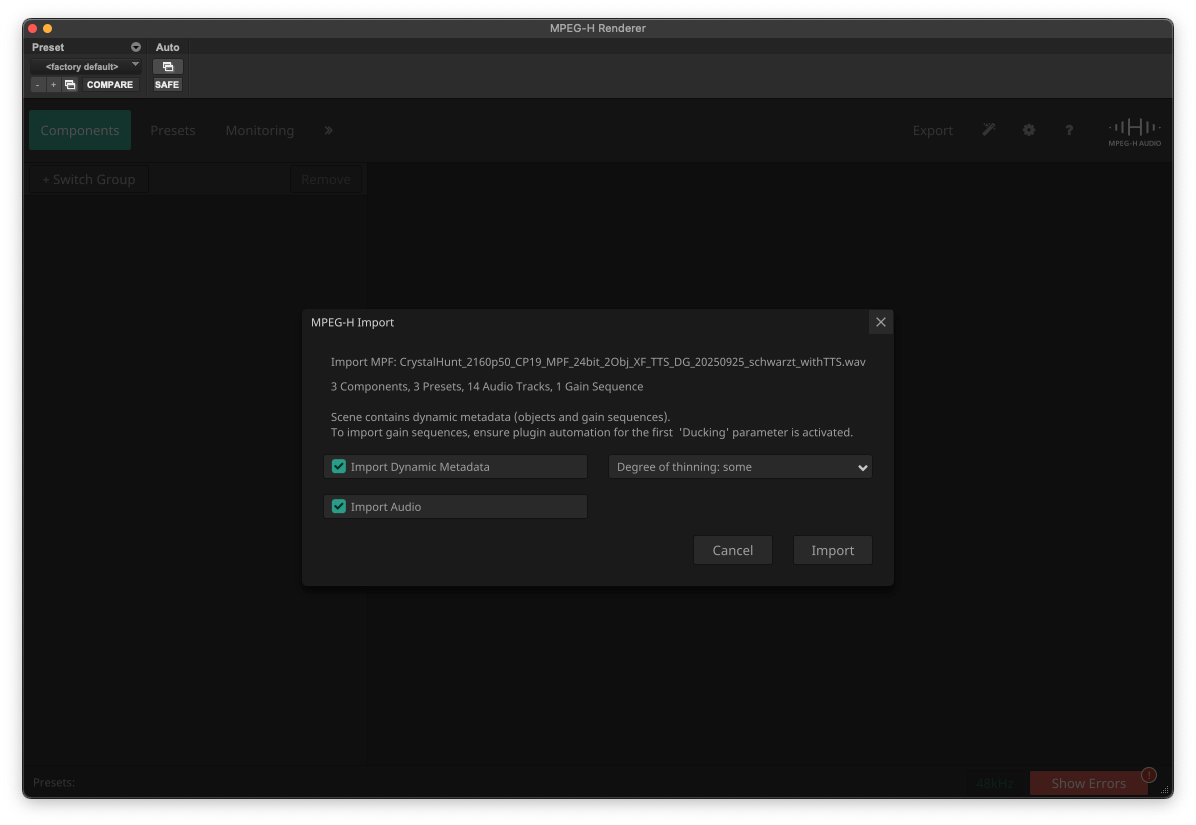This screenshot has height=825, width=1196.
Task: Open the Monitoring tab
Action: click(x=259, y=130)
